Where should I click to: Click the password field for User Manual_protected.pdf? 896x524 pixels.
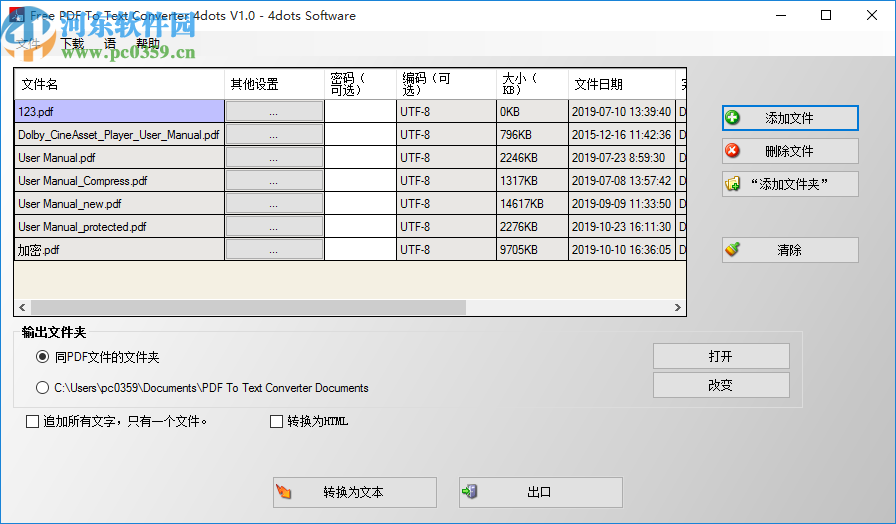point(361,226)
